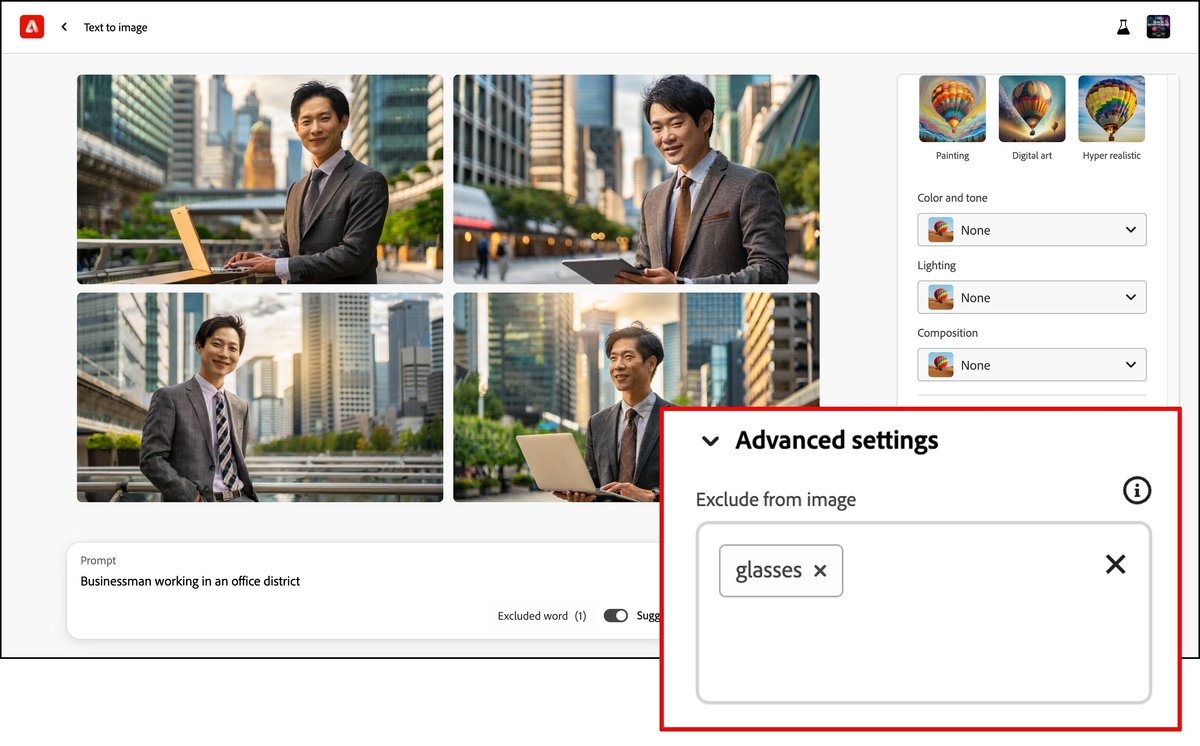The height and width of the screenshot is (746, 1200).
Task: Click the Excluded word (1) label
Action: 542,616
